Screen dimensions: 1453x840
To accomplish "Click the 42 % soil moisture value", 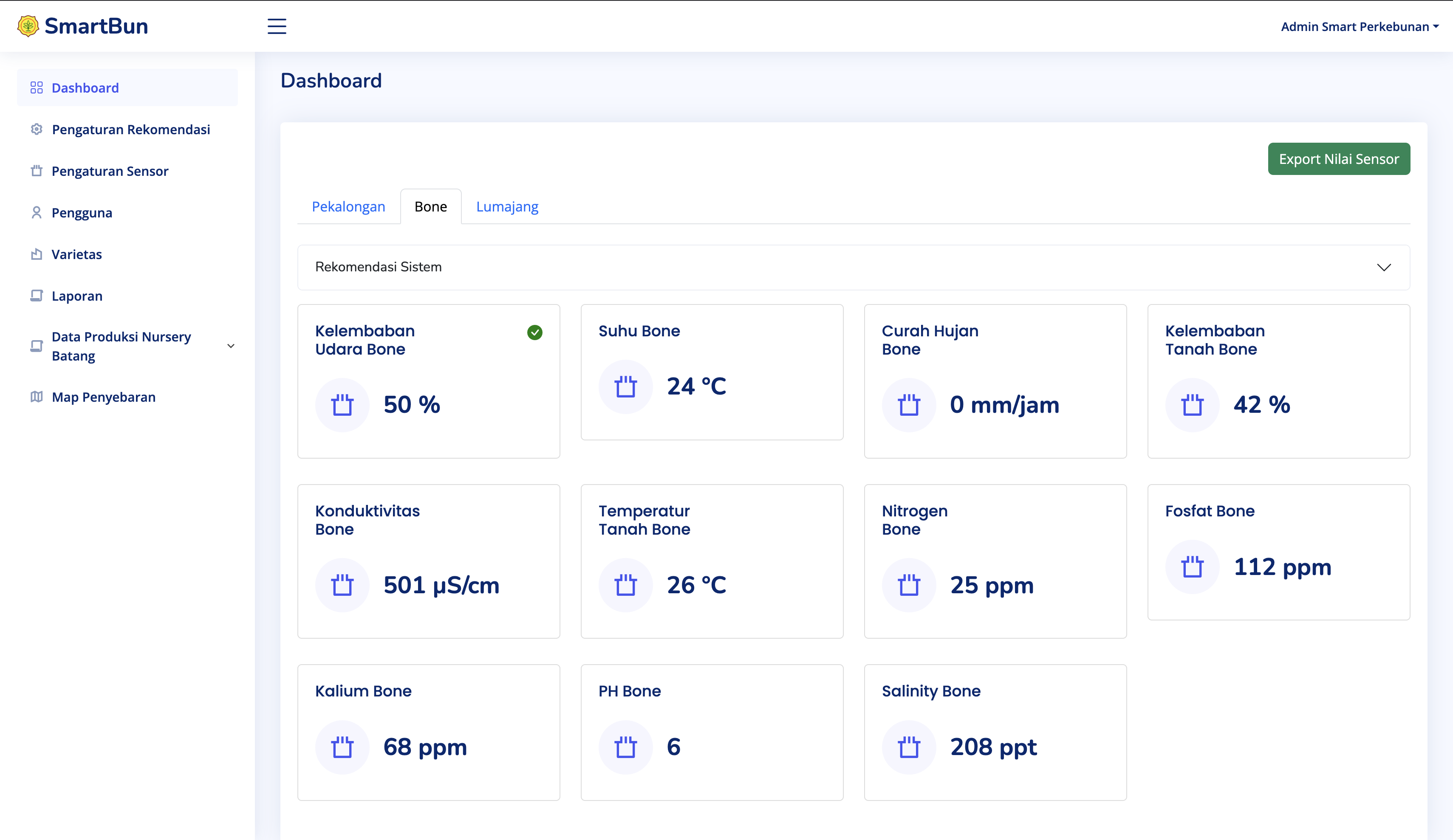I will 1261,405.
